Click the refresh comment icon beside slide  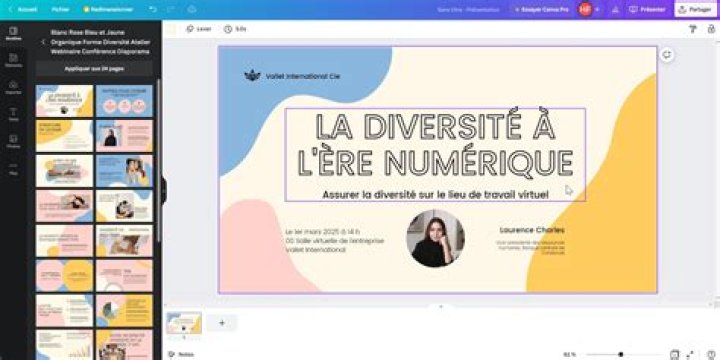tap(667, 55)
